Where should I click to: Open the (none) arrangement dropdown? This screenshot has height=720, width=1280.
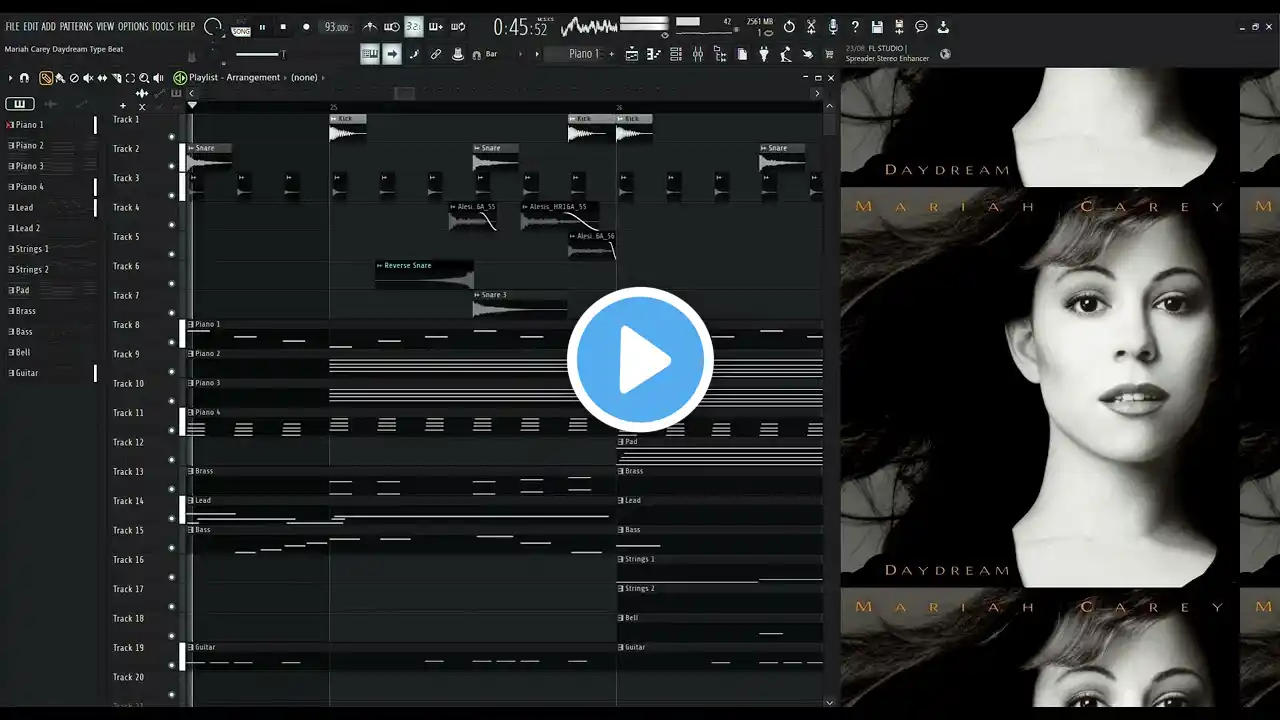304,78
